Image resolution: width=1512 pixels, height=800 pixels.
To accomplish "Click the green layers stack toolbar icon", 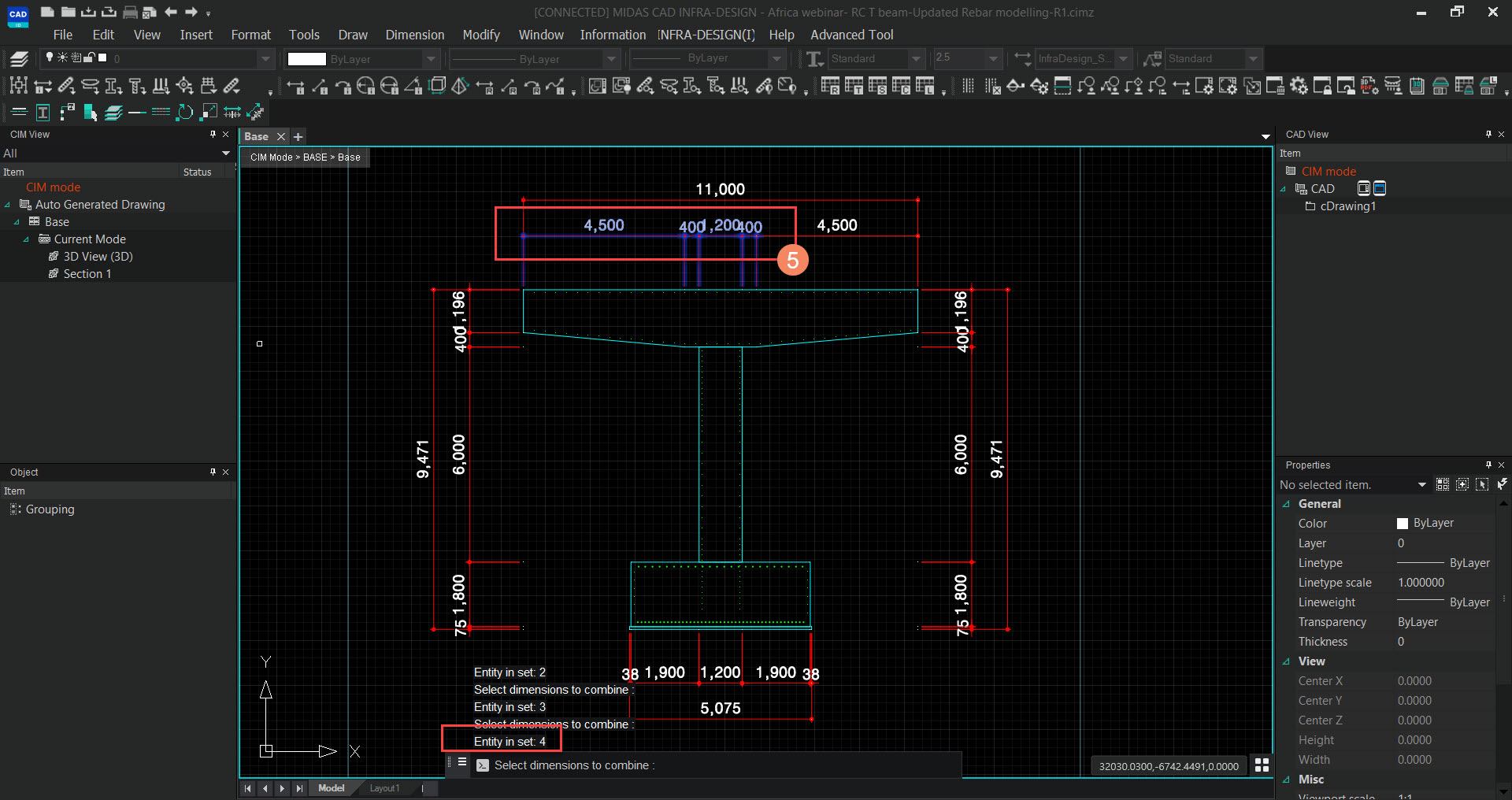I will point(113,113).
